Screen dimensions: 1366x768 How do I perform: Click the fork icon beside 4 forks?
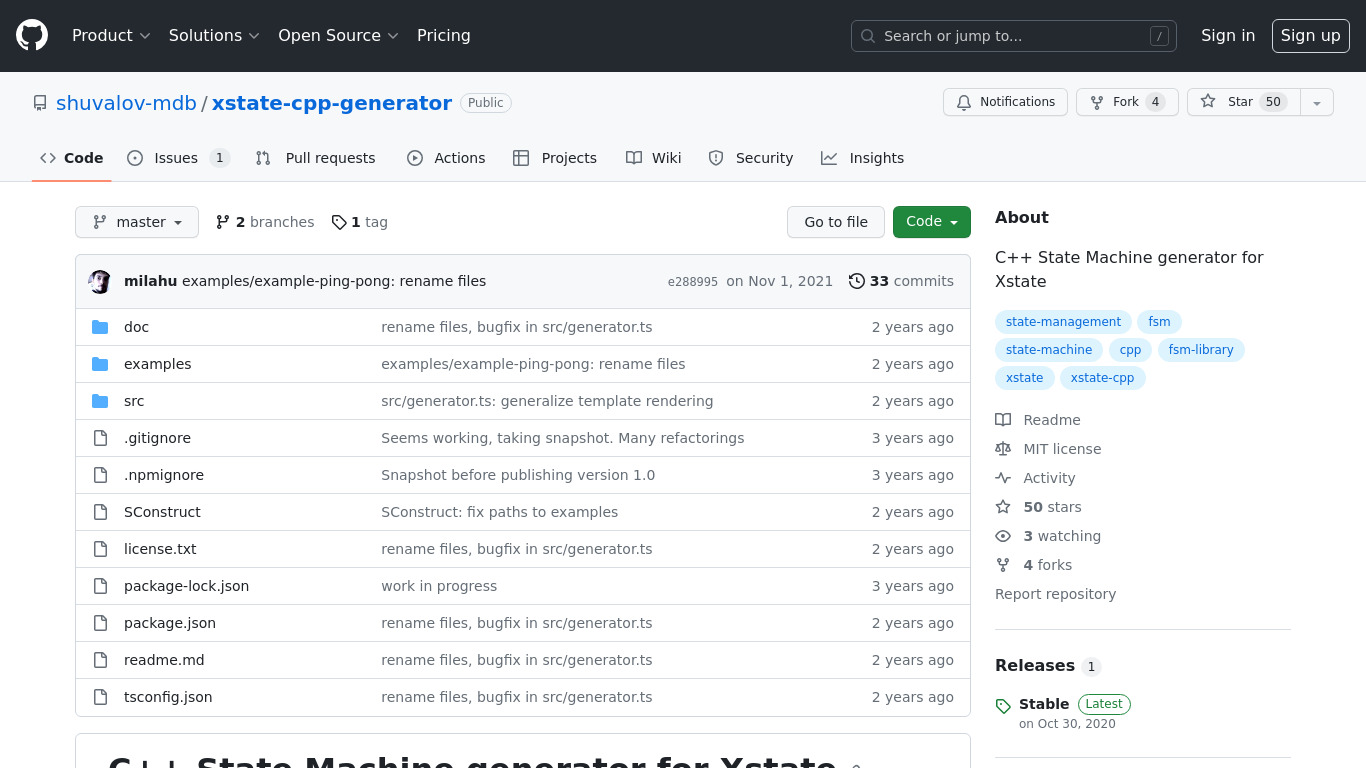pos(1003,565)
